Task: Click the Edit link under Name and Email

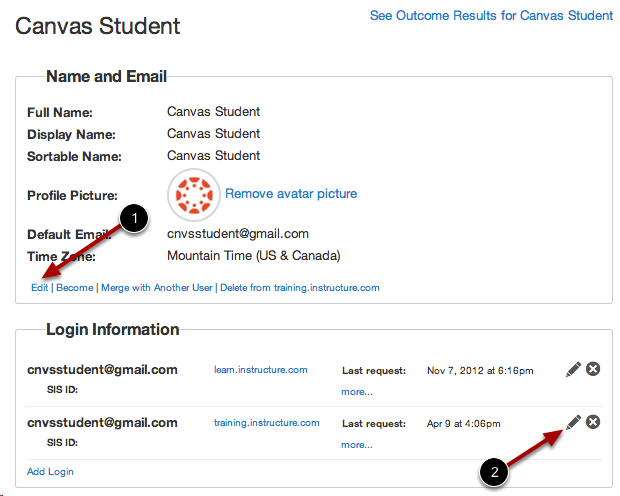Action: coord(39,288)
